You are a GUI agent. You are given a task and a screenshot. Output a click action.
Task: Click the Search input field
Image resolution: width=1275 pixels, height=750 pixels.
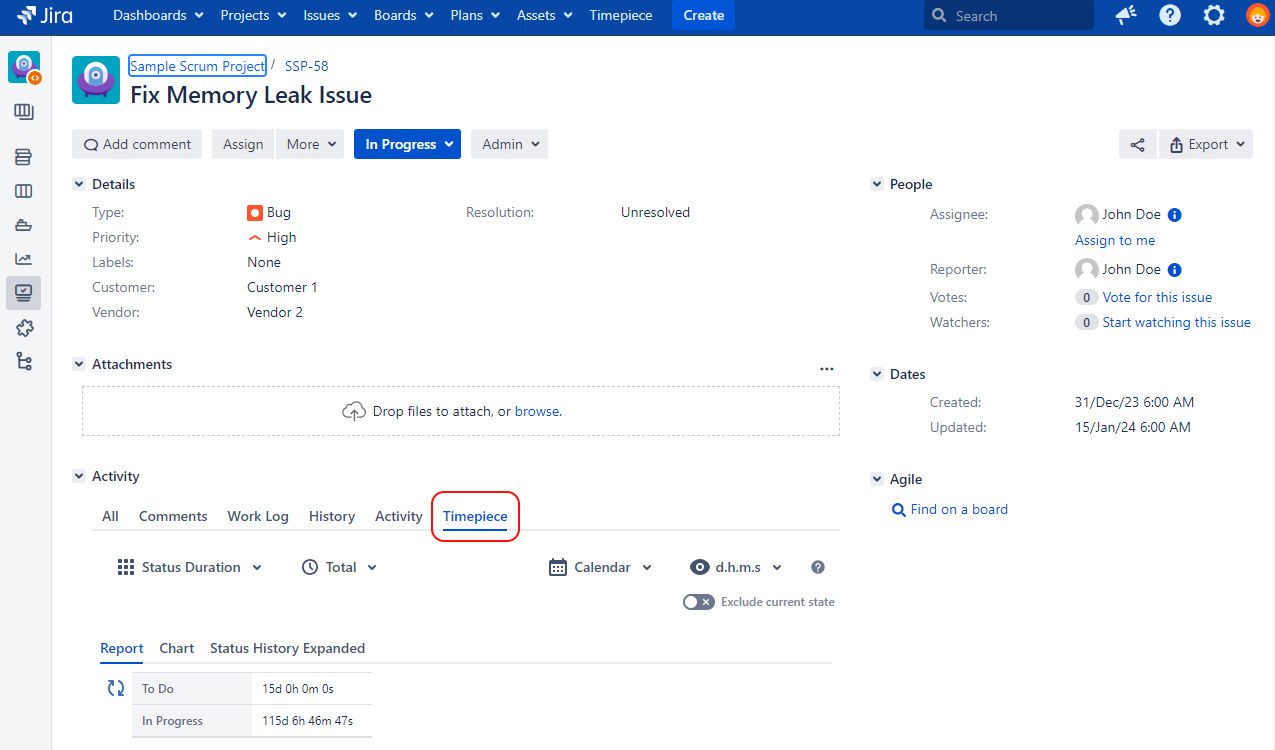tap(1008, 16)
